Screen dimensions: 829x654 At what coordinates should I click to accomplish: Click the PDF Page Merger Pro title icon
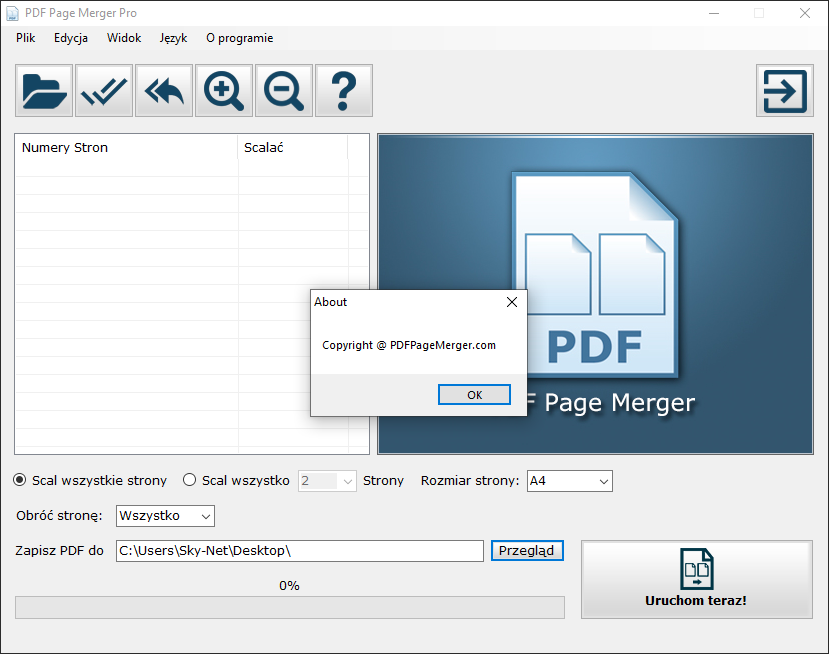[12, 13]
